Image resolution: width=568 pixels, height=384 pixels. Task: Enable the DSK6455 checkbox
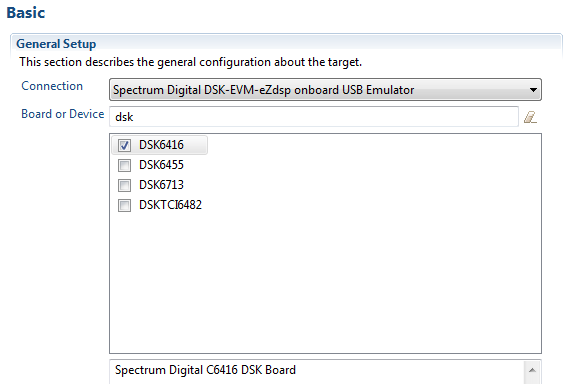click(124, 166)
